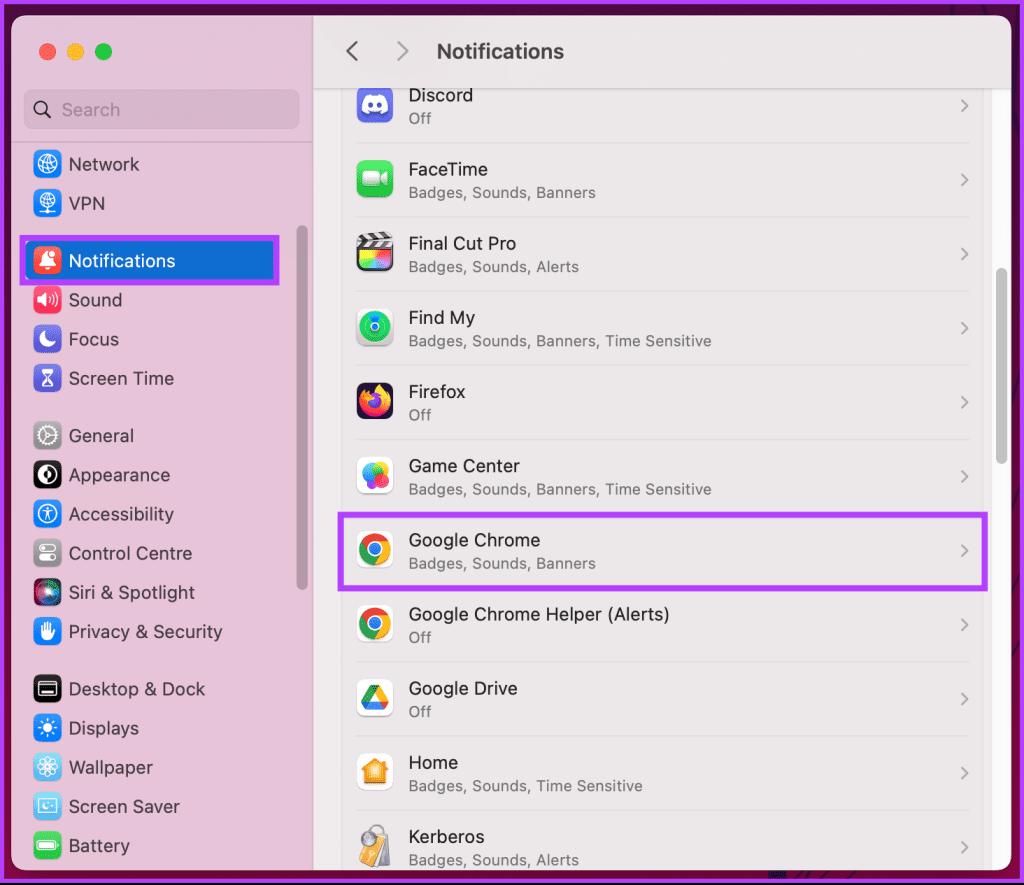Select the Discord app icon
Viewport: 1024px width, 885px height.
pos(374,105)
